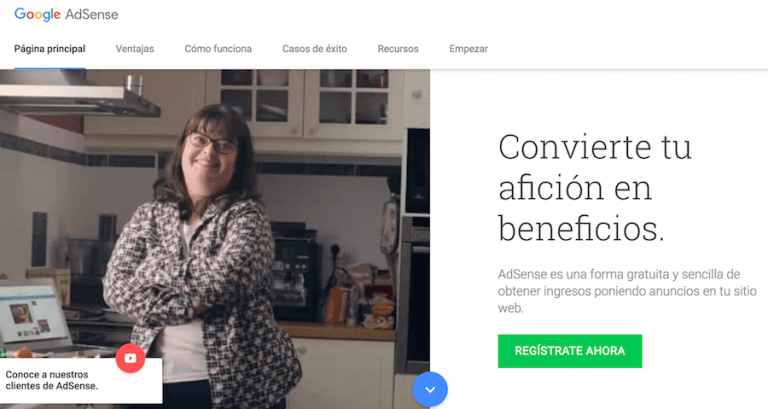768x409 pixels.
Task: Click the AdSense description paragraph text
Action: point(627,291)
